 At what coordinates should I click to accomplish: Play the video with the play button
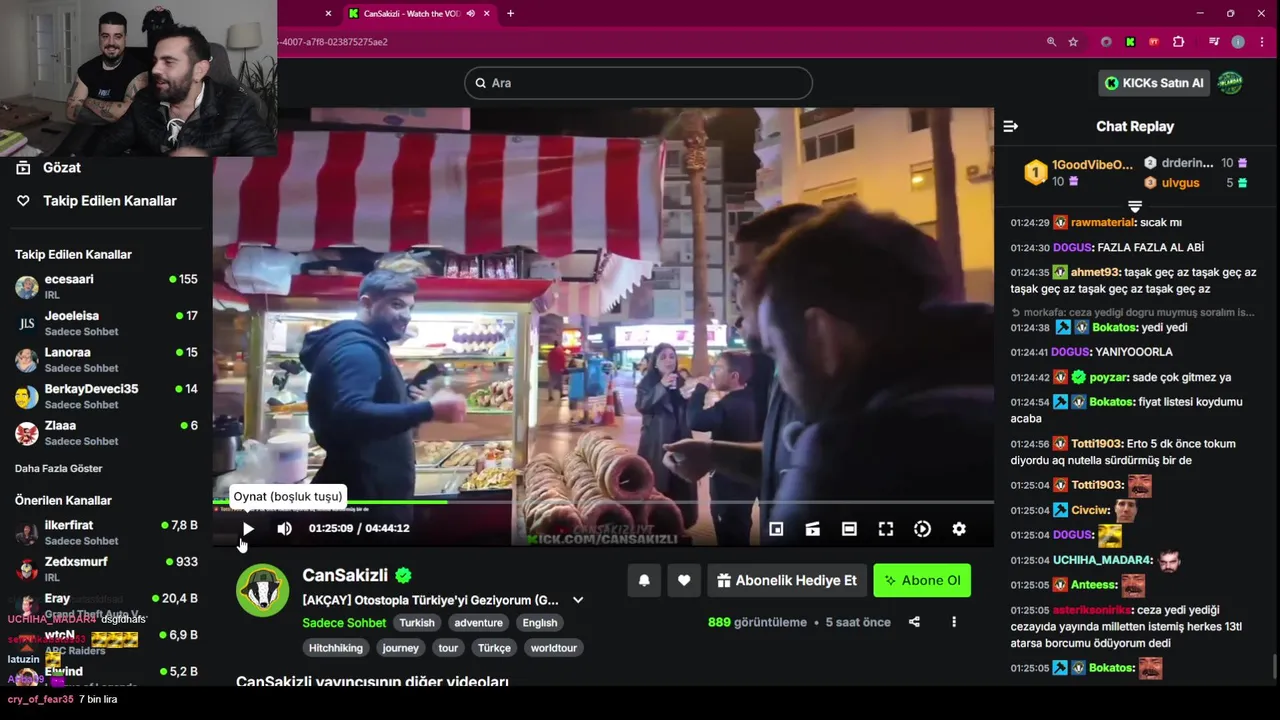[x=248, y=529]
